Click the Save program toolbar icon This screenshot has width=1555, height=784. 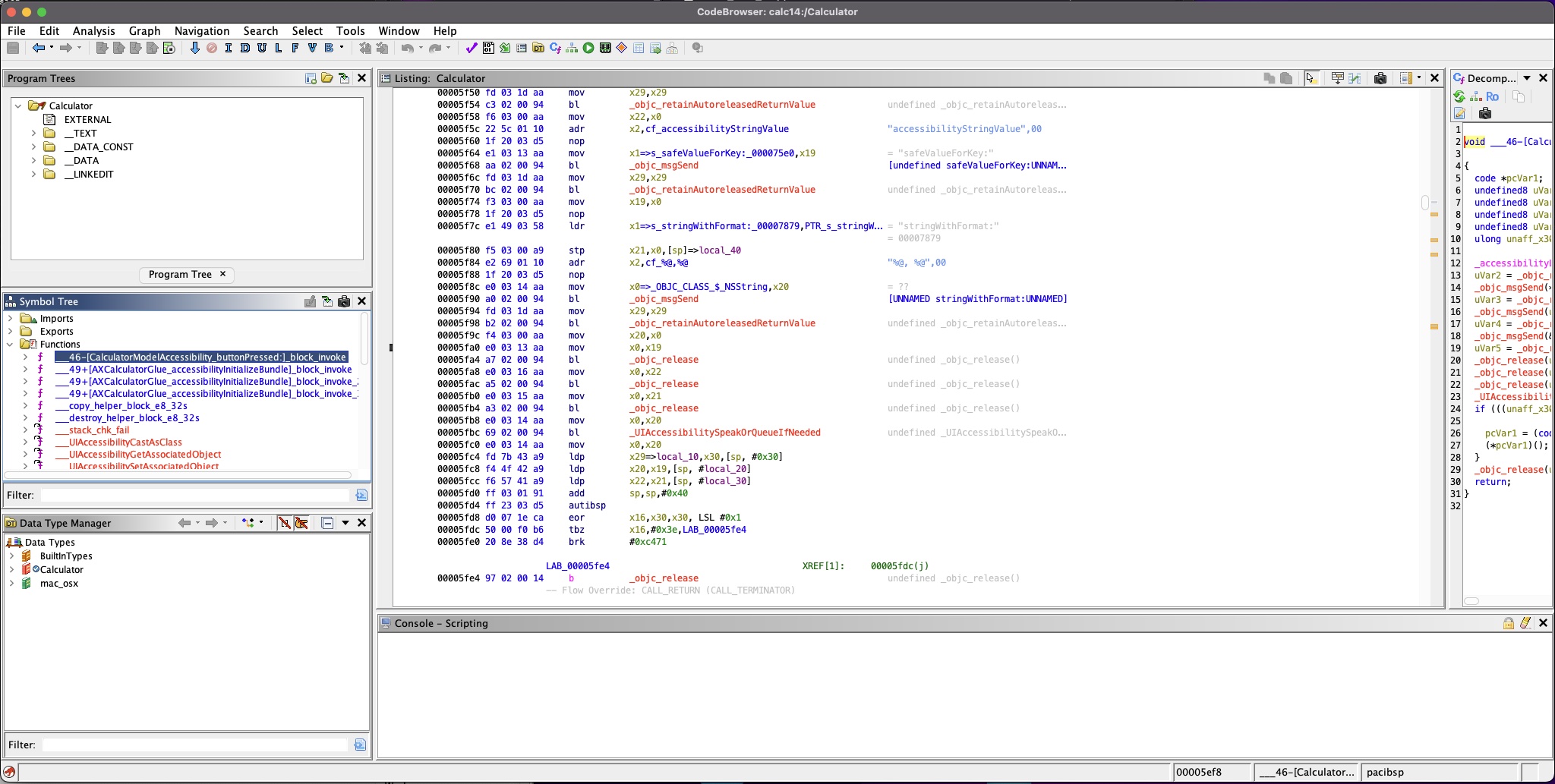[13, 48]
